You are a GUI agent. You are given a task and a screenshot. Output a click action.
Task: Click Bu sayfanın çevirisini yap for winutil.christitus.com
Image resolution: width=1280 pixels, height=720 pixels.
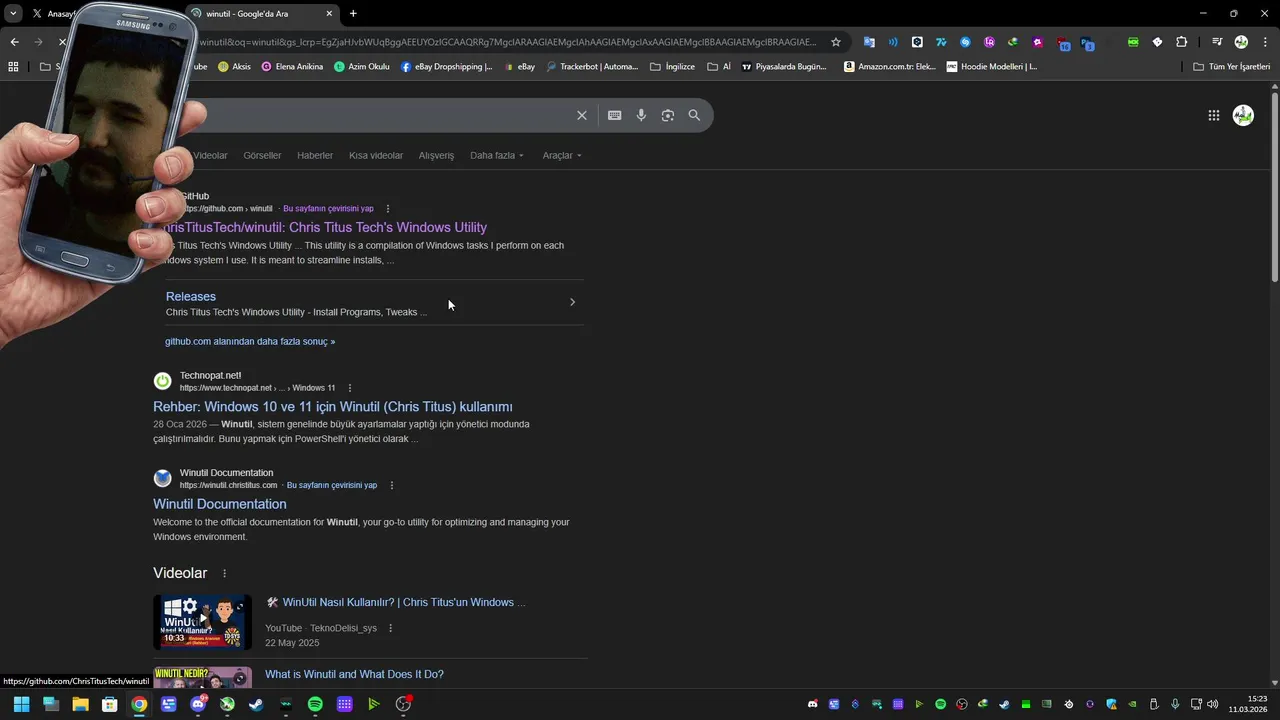332,485
